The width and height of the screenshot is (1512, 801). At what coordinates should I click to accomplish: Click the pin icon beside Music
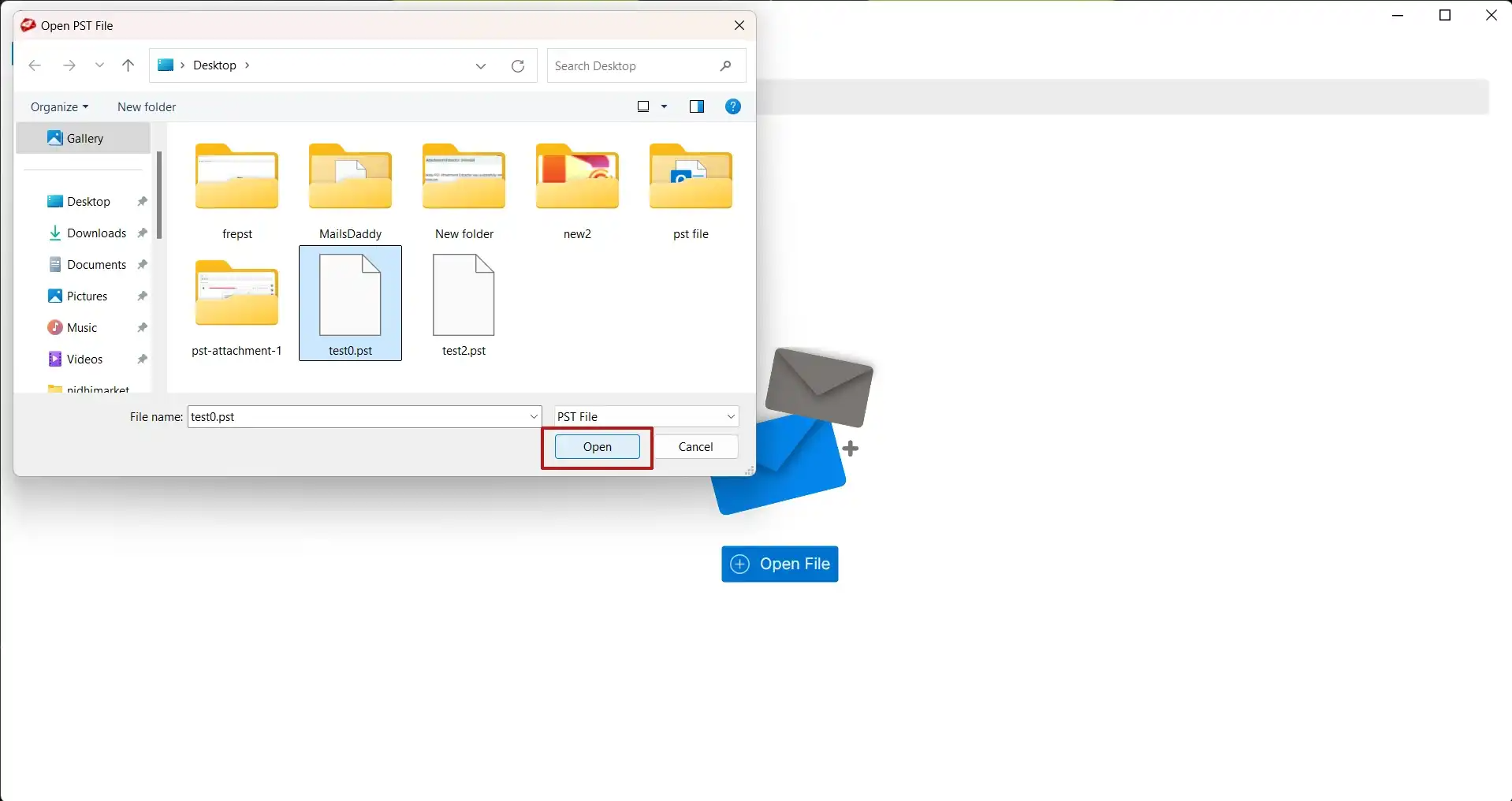pos(143,328)
